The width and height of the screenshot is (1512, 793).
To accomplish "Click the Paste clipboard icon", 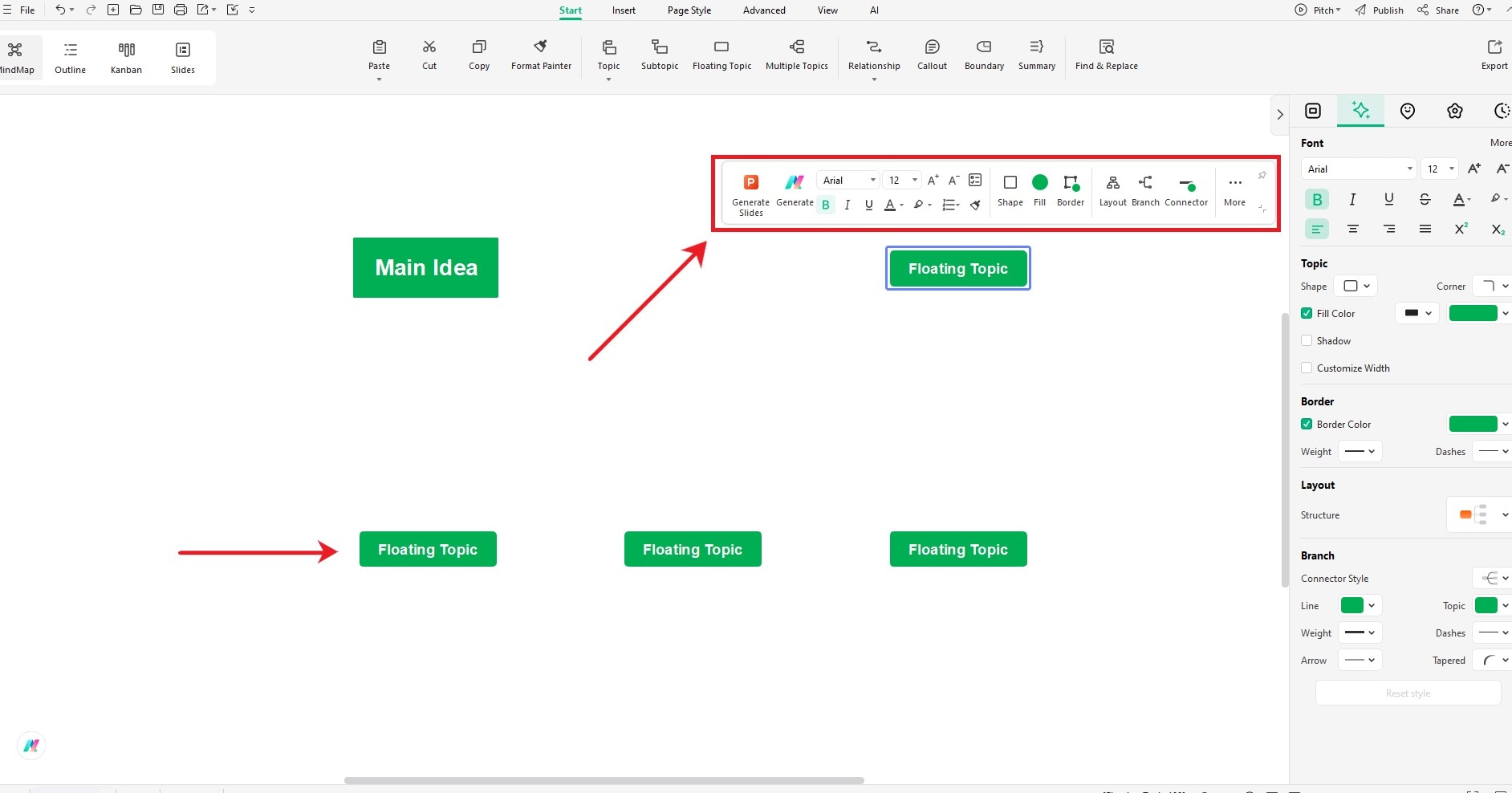I will pyautogui.click(x=380, y=47).
